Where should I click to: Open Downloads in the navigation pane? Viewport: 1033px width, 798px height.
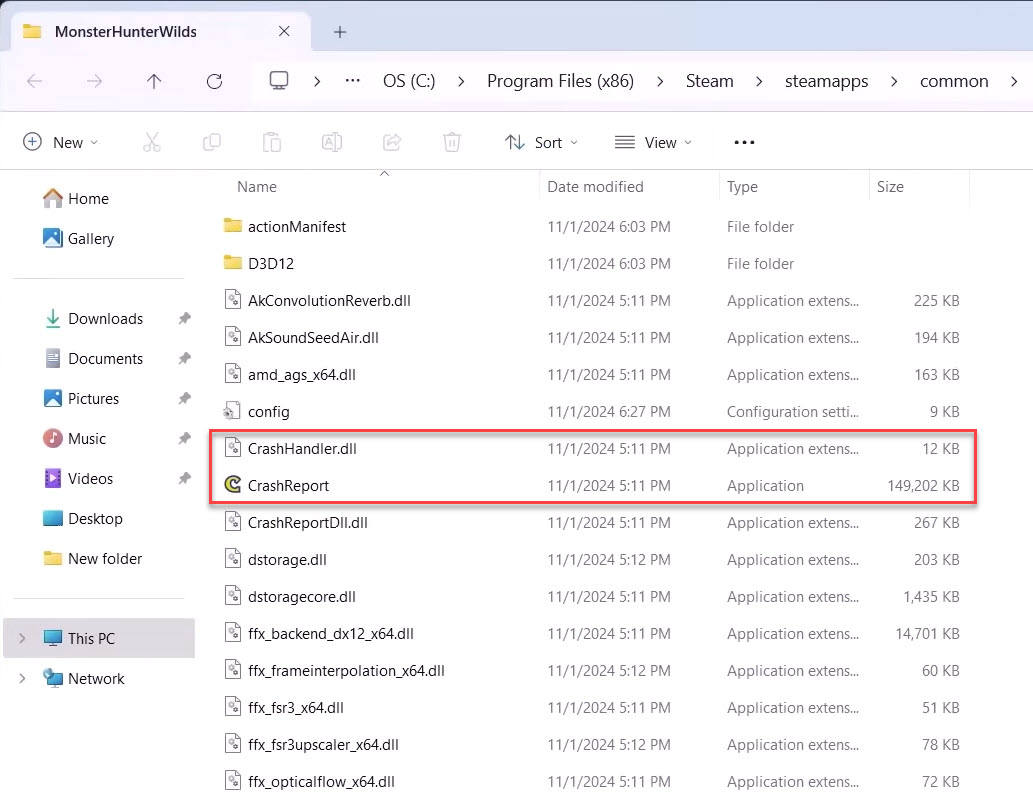point(105,319)
